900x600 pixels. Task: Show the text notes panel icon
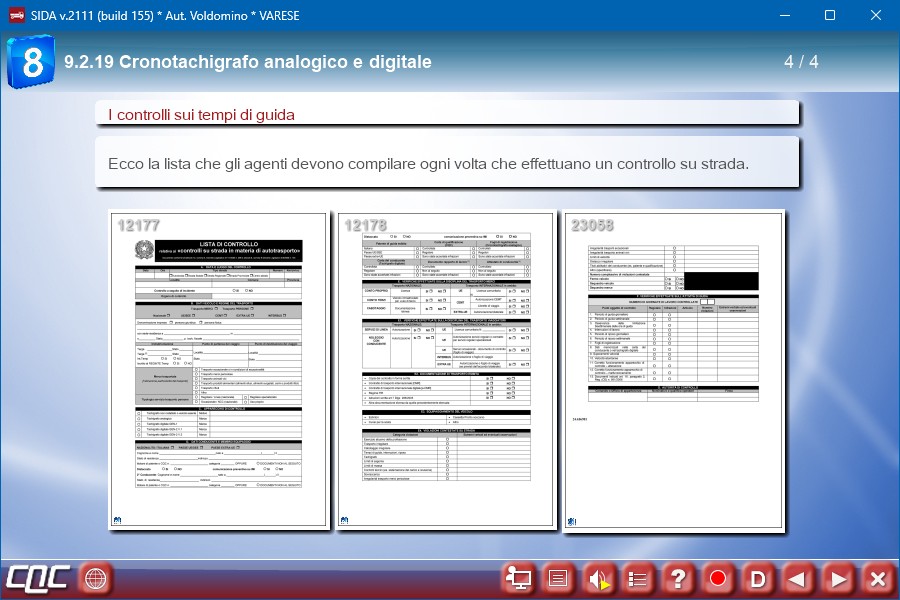click(558, 578)
